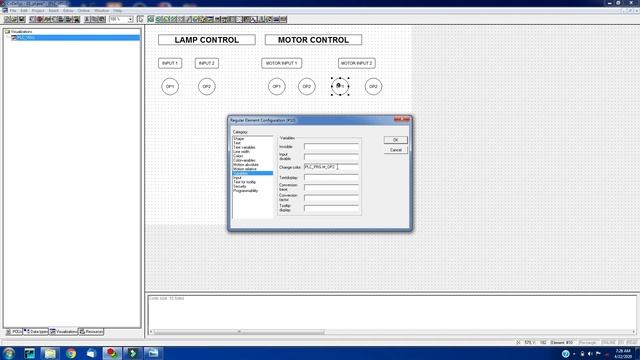Click the Input disable variable field
The width and height of the screenshot is (640, 360).
click(x=331, y=157)
